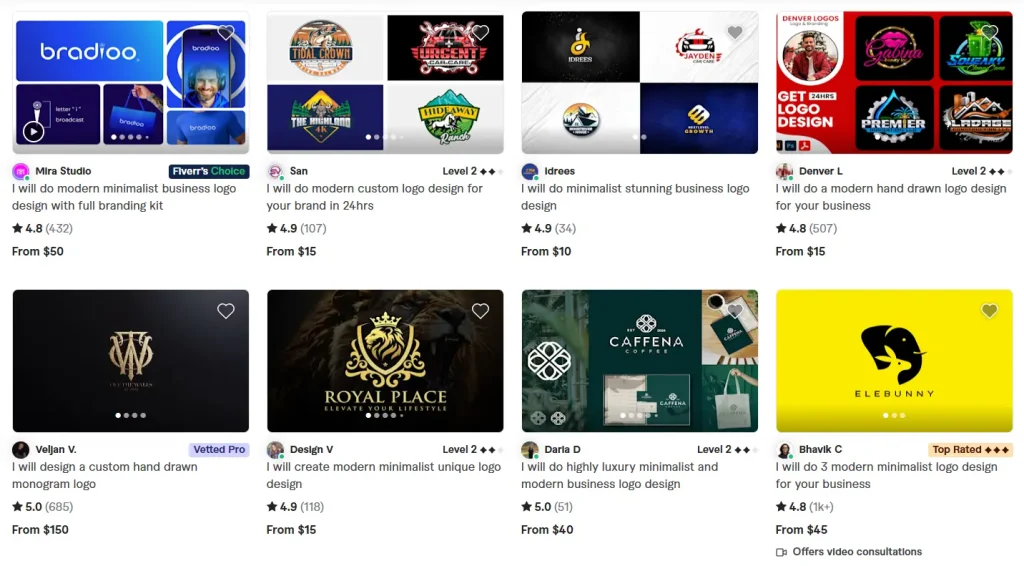Screen dimensions: 1024x566
Task: Favorite the Mira Studio gig with heart icon
Action: tap(226, 33)
